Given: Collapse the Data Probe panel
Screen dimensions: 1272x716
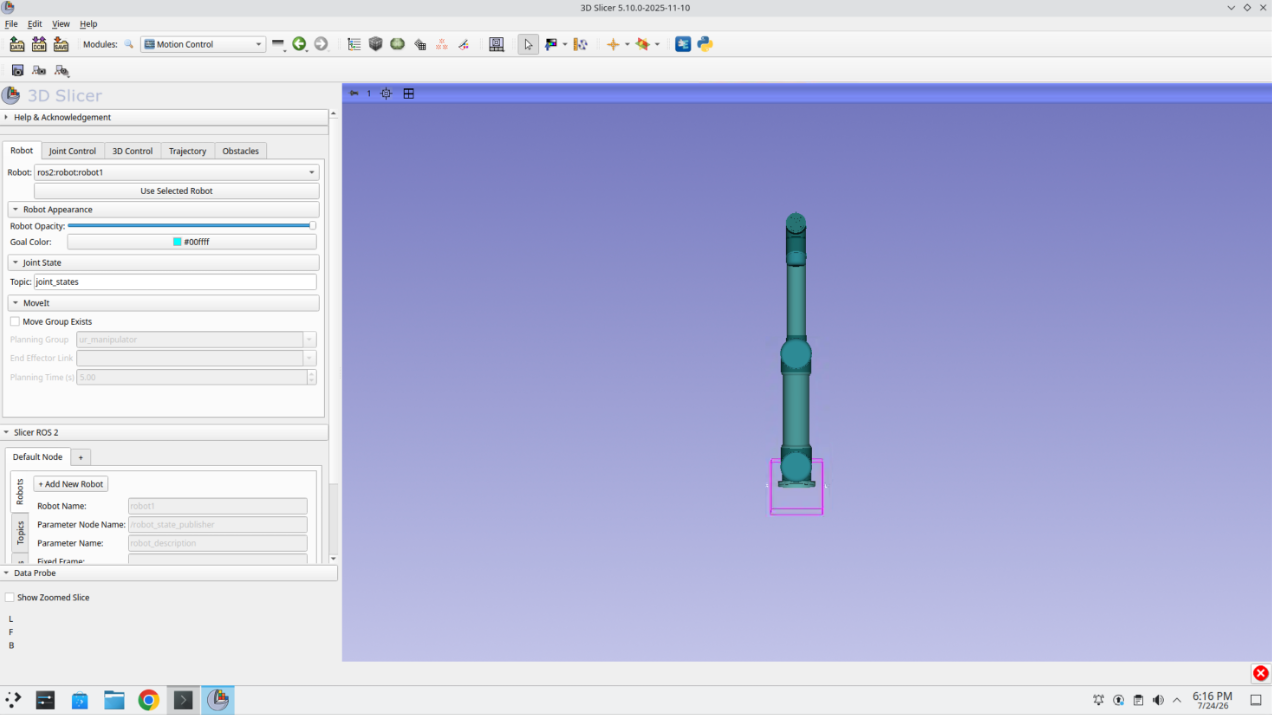Looking at the screenshot, I should [169, 573].
